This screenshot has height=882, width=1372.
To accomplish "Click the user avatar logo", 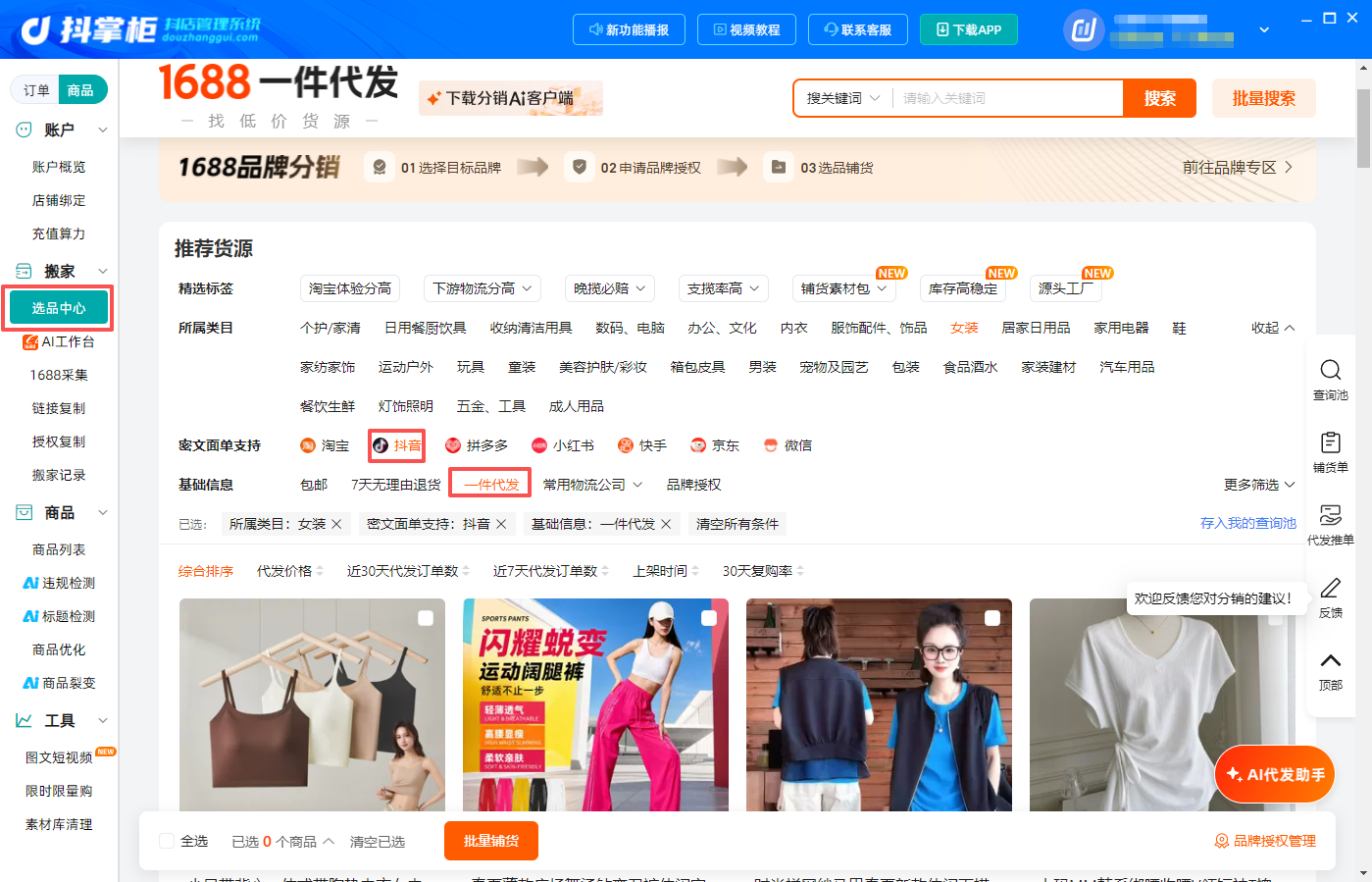I will click(1084, 29).
